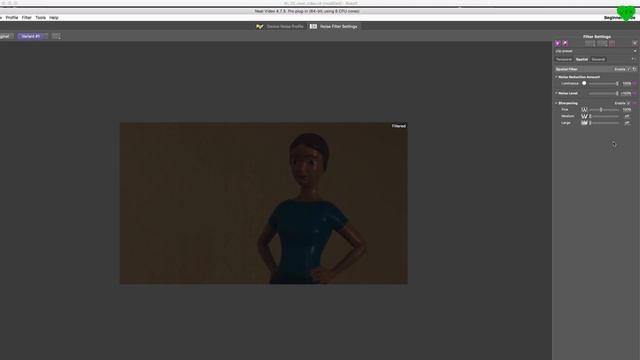Click the add variant icon beside Variant #1

tap(56, 36)
